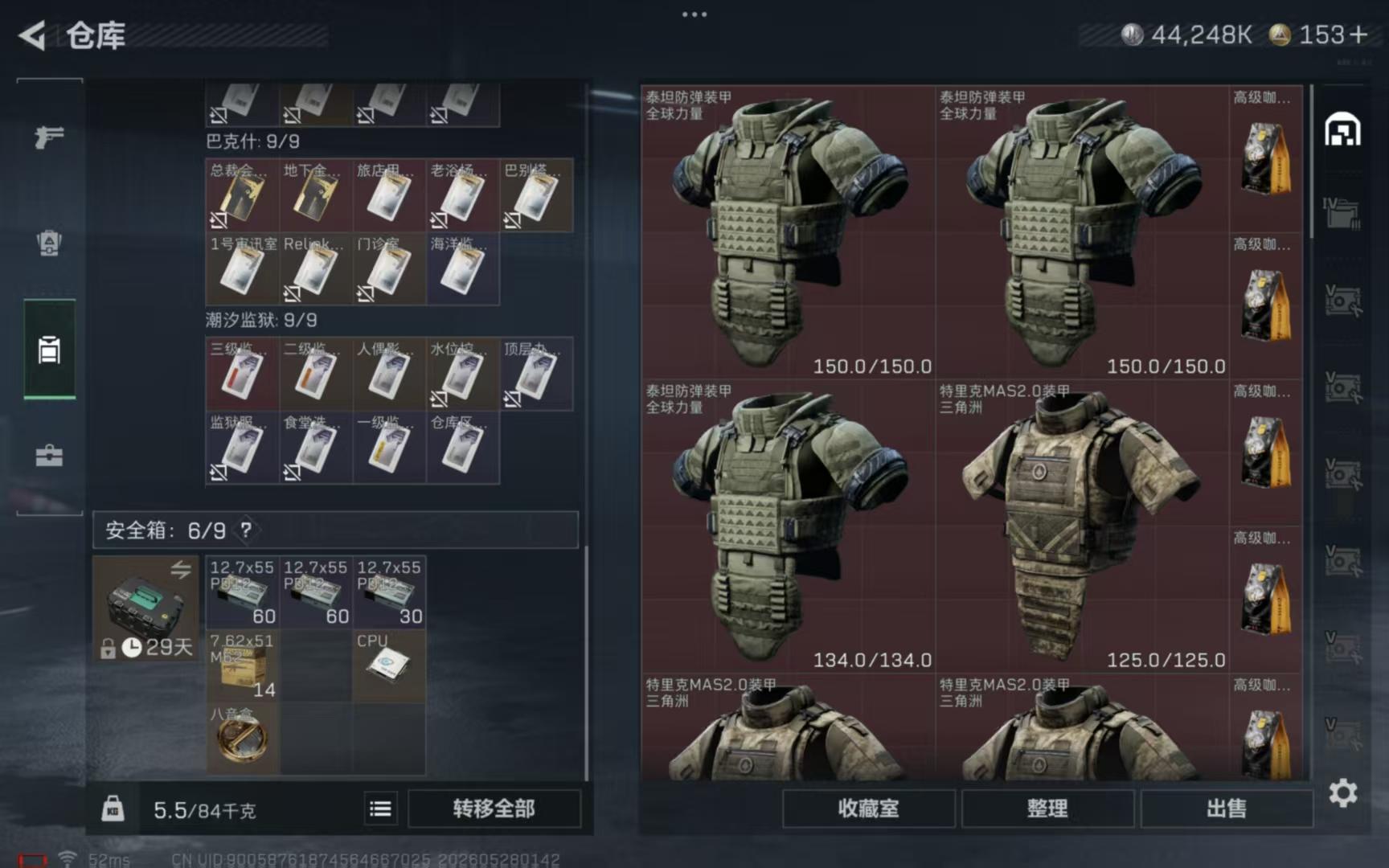Select the 食堂洗… key card

click(x=316, y=447)
